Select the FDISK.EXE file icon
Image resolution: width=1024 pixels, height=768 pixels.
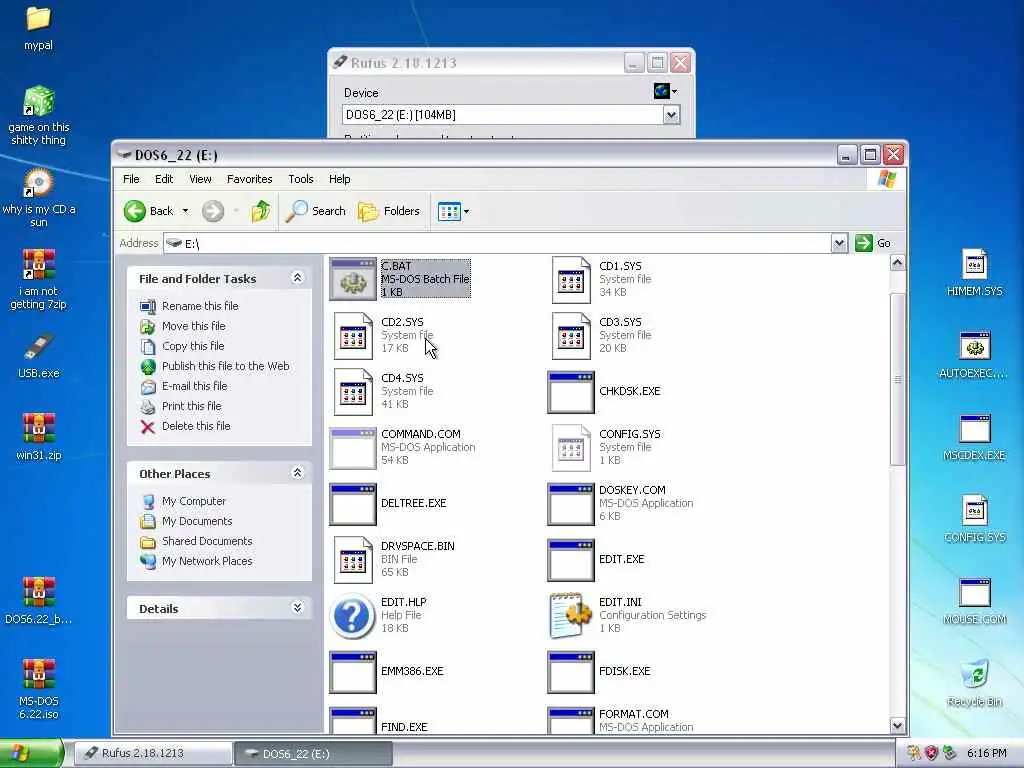click(x=571, y=671)
